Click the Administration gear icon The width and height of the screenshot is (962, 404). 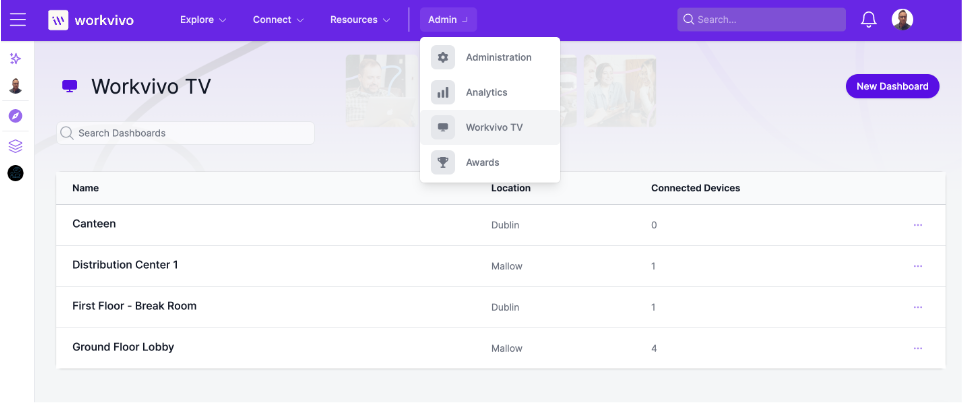pyautogui.click(x=442, y=57)
